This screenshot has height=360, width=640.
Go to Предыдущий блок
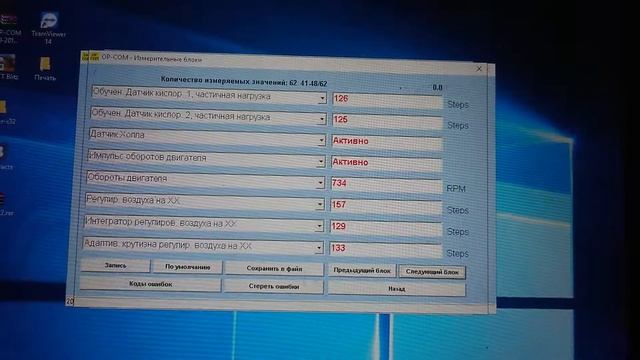362,270
